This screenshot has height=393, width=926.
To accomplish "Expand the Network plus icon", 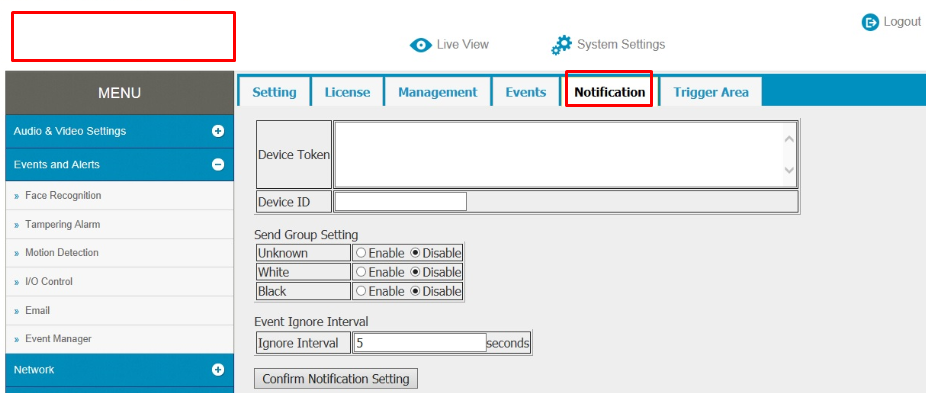I will click(218, 370).
